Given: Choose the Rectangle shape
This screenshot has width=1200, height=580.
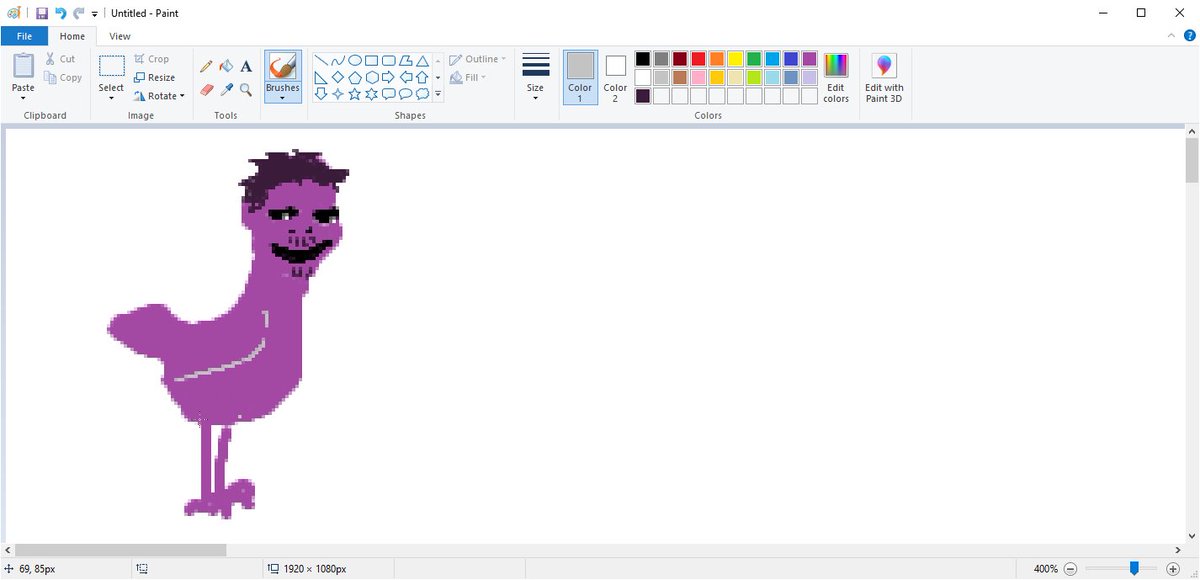Looking at the screenshot, I should 372,60.
